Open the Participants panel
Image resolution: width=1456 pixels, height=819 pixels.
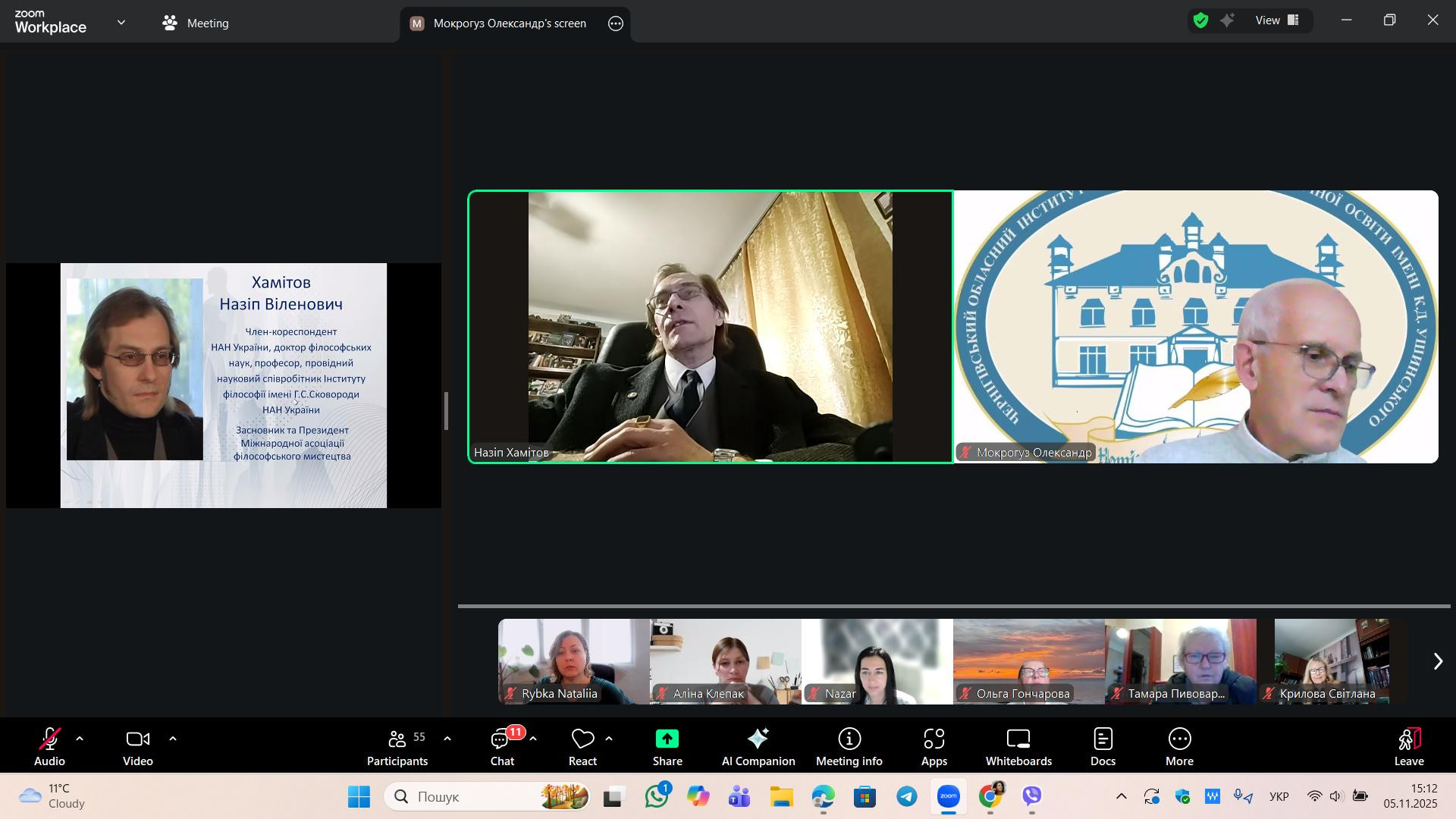pos(397,747)
